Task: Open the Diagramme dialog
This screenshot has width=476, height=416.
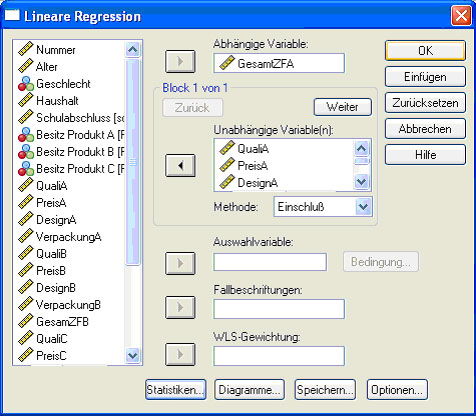Action: pos(249,390)
